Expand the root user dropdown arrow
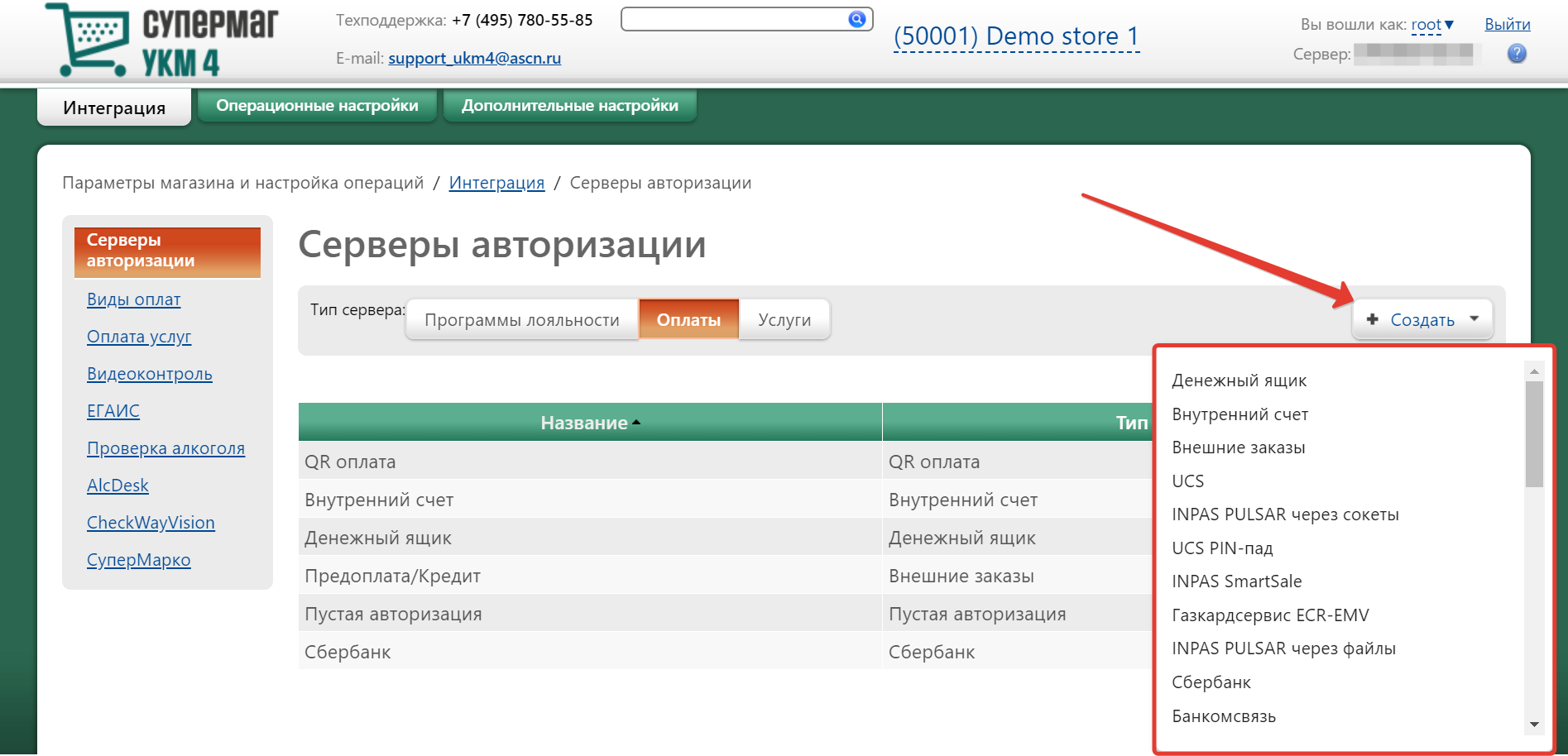1568x756 pixels. (x=1449, y=25)
